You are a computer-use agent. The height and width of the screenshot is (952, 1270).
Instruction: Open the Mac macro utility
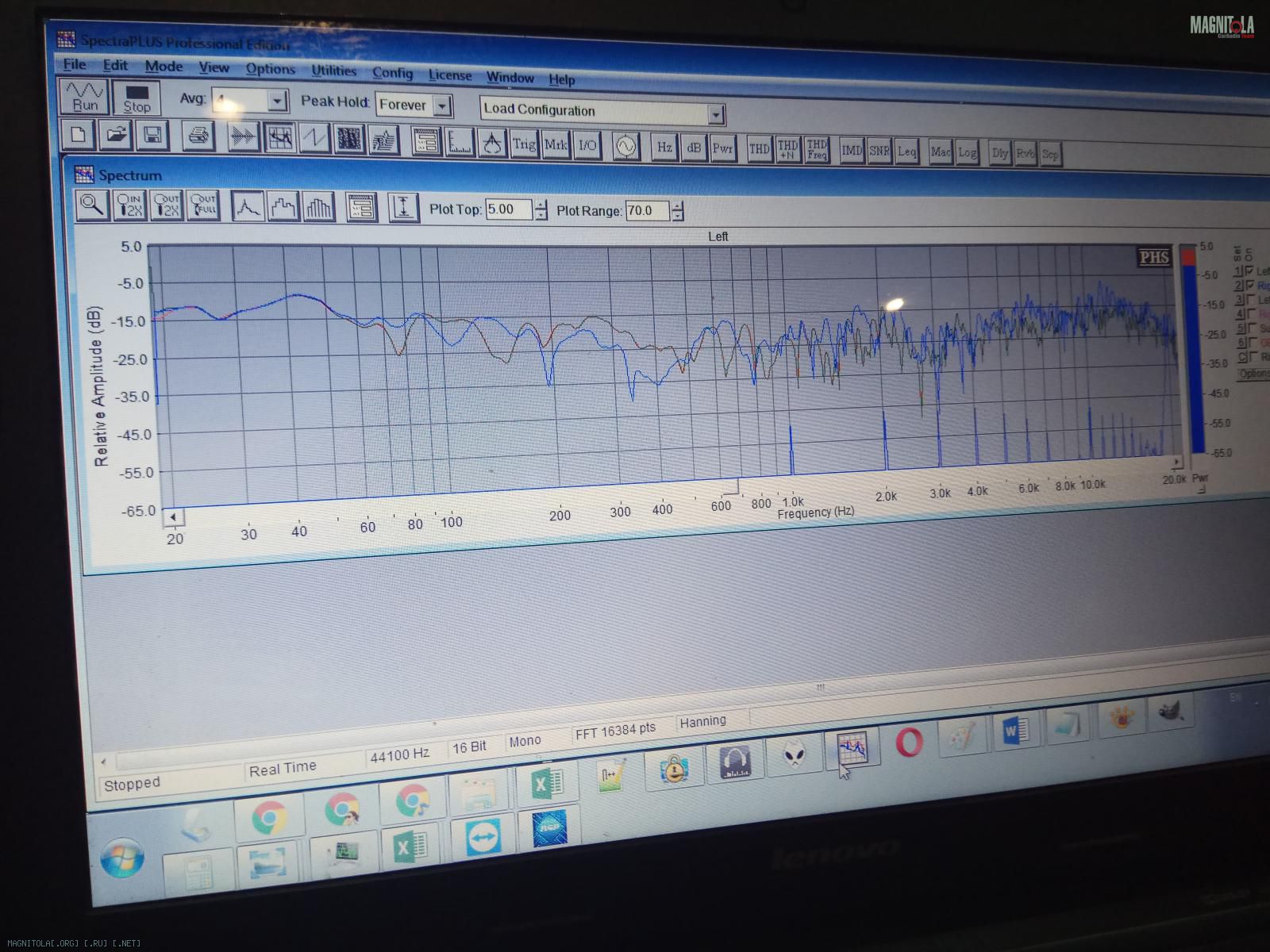point(941,152)
